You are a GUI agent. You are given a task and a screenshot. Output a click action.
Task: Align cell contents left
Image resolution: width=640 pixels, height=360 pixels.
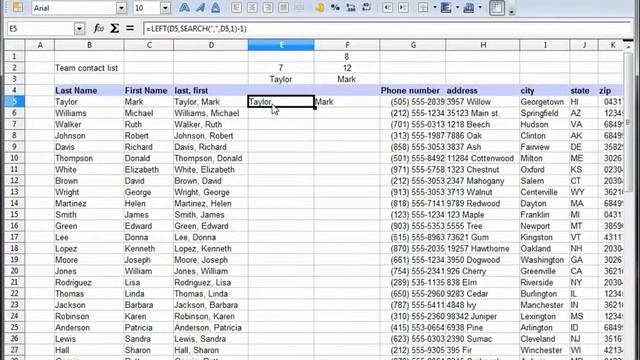[x=236, y=8]
